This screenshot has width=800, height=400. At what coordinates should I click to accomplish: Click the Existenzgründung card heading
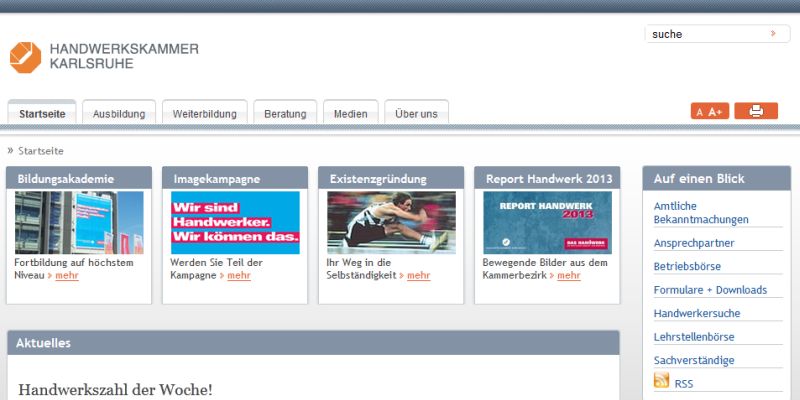click(x=378, y=179)
